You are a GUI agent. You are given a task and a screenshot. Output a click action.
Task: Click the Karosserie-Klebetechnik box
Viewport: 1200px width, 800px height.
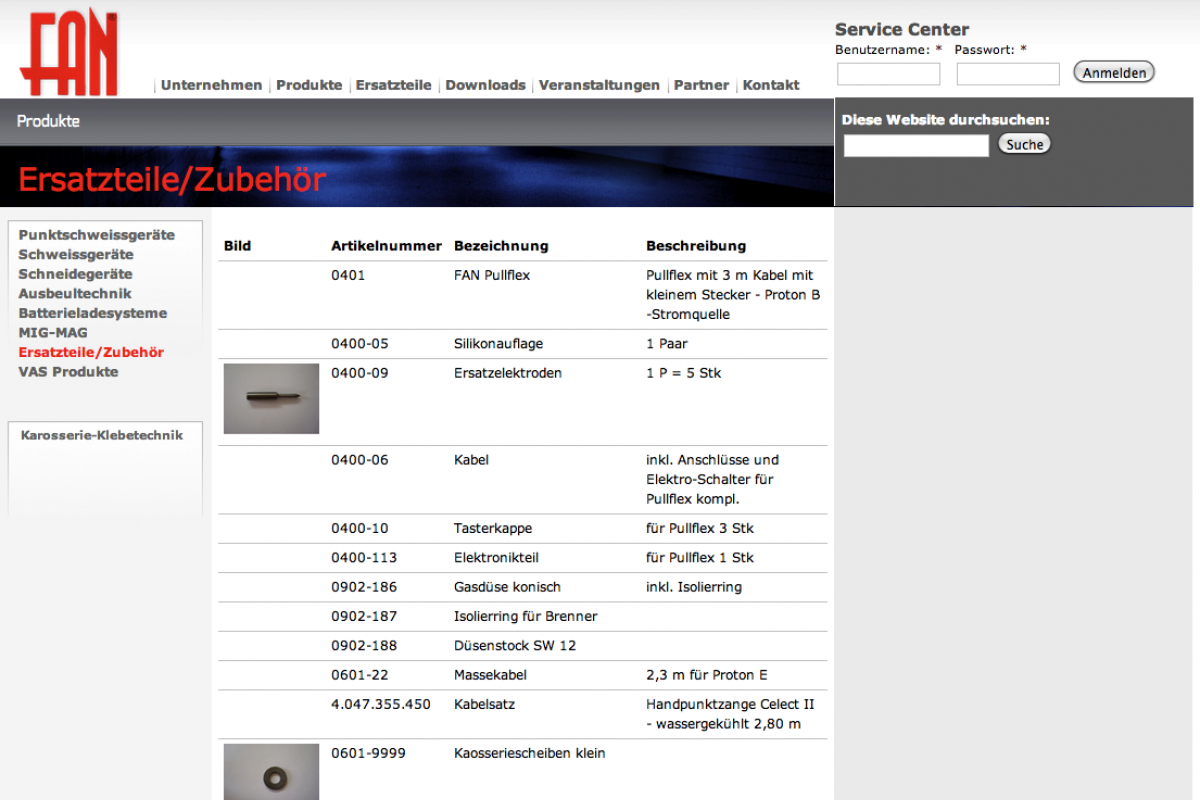pos(102,435)
